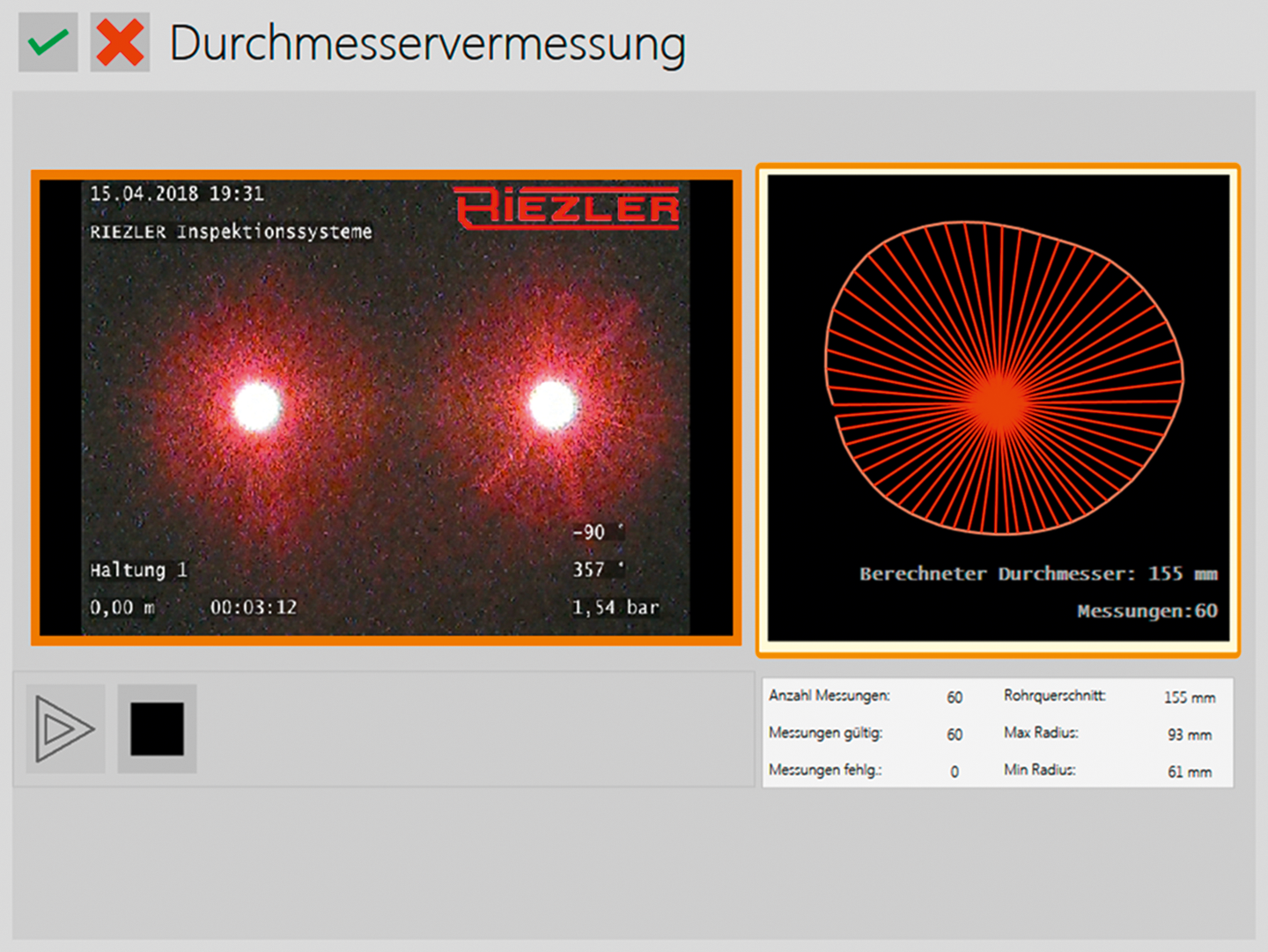Confirm measurement with the green checkmark

[x=48, y=42]
